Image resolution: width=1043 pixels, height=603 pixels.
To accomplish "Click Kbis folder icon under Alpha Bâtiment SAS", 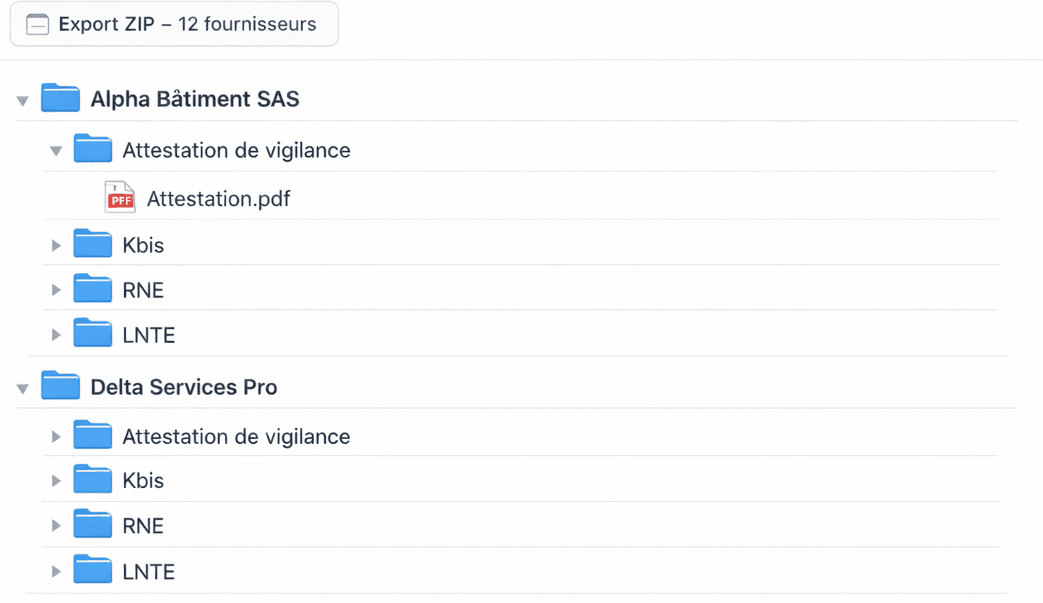I will tap(92, 244).
